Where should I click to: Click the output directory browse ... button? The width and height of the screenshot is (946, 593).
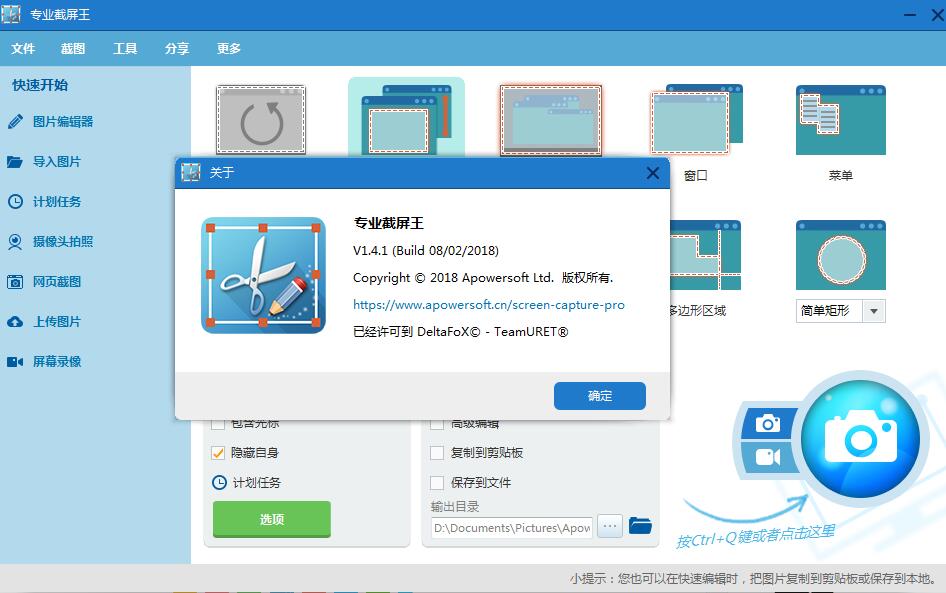tap(609, 527)
